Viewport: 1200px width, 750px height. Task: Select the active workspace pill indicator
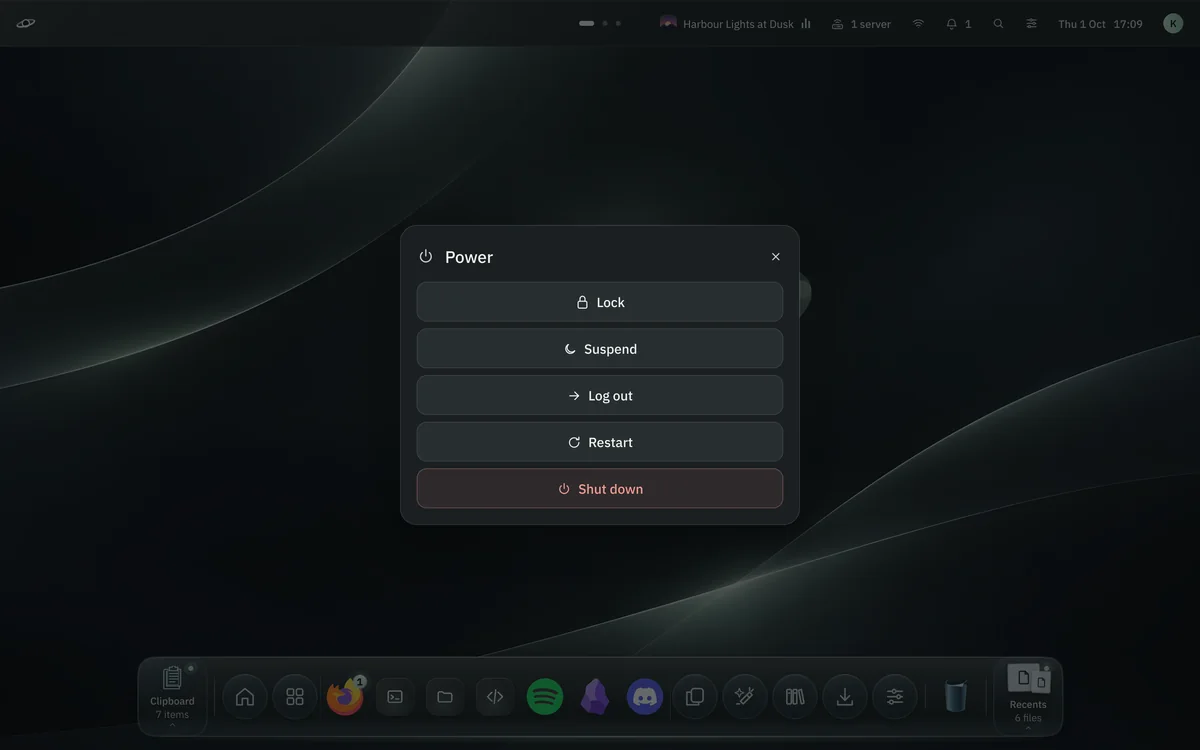tap(587, 23)
